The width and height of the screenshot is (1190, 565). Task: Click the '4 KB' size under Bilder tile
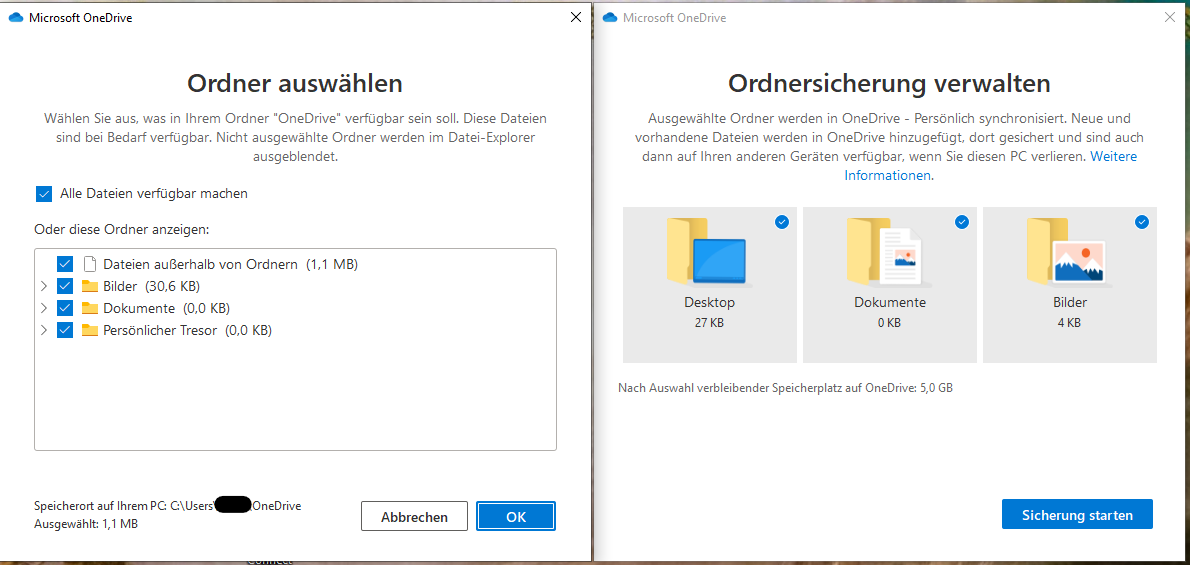point(1070,322)
